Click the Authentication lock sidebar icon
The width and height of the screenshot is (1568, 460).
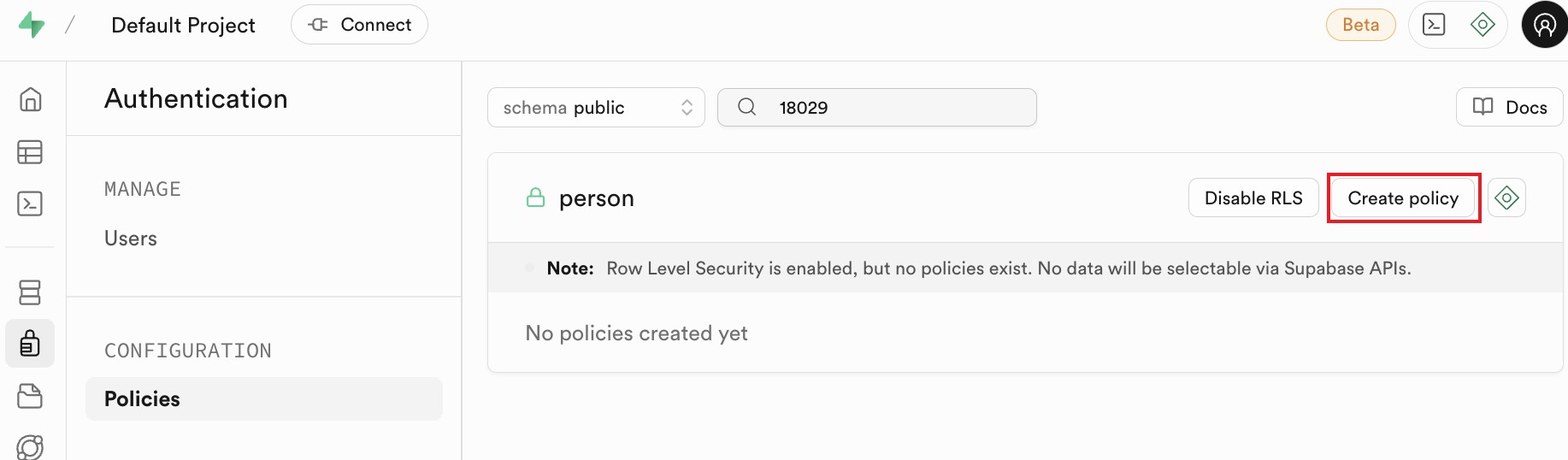click(30, 344)
